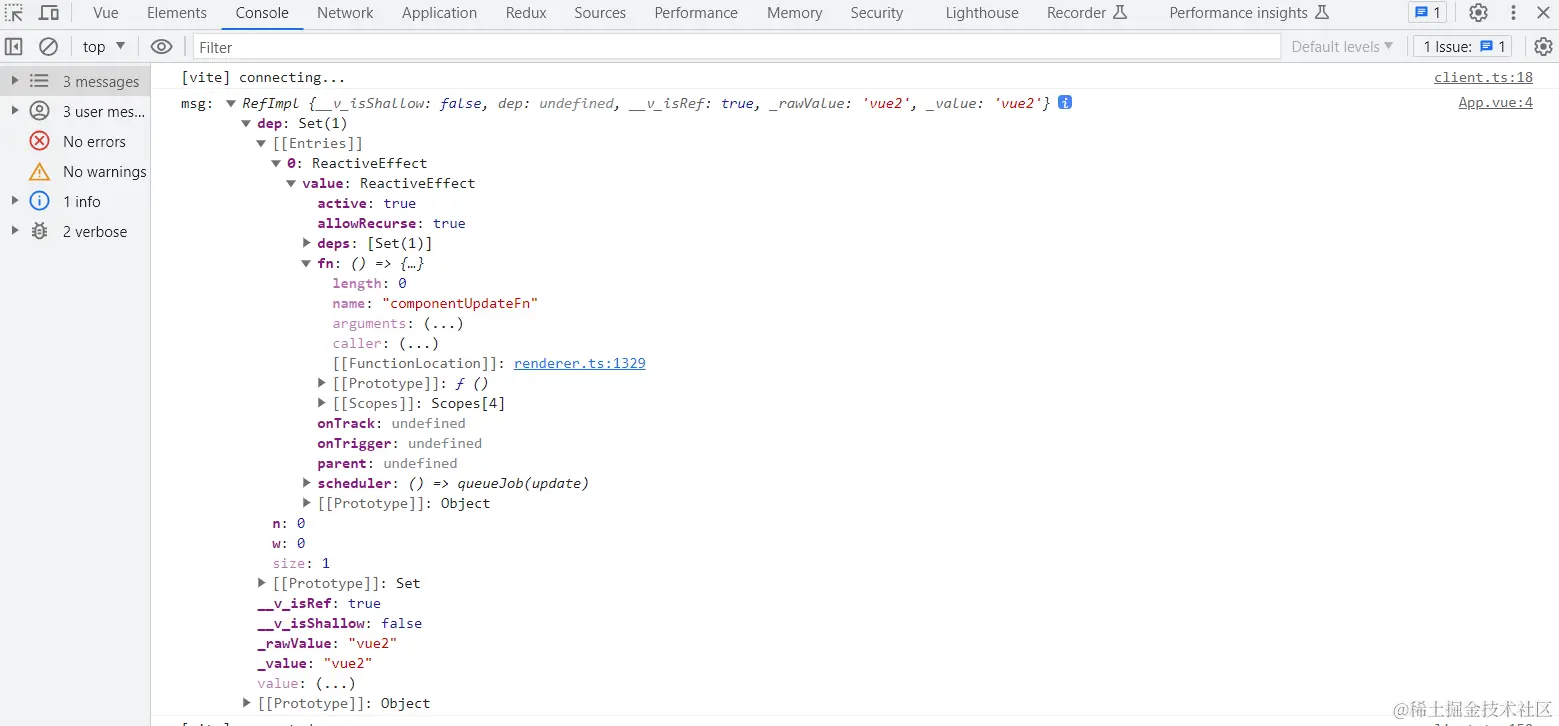Expand the deps: [Set(1)] node
Viewport: 1559px width, 726px height.
coord(307,243)
